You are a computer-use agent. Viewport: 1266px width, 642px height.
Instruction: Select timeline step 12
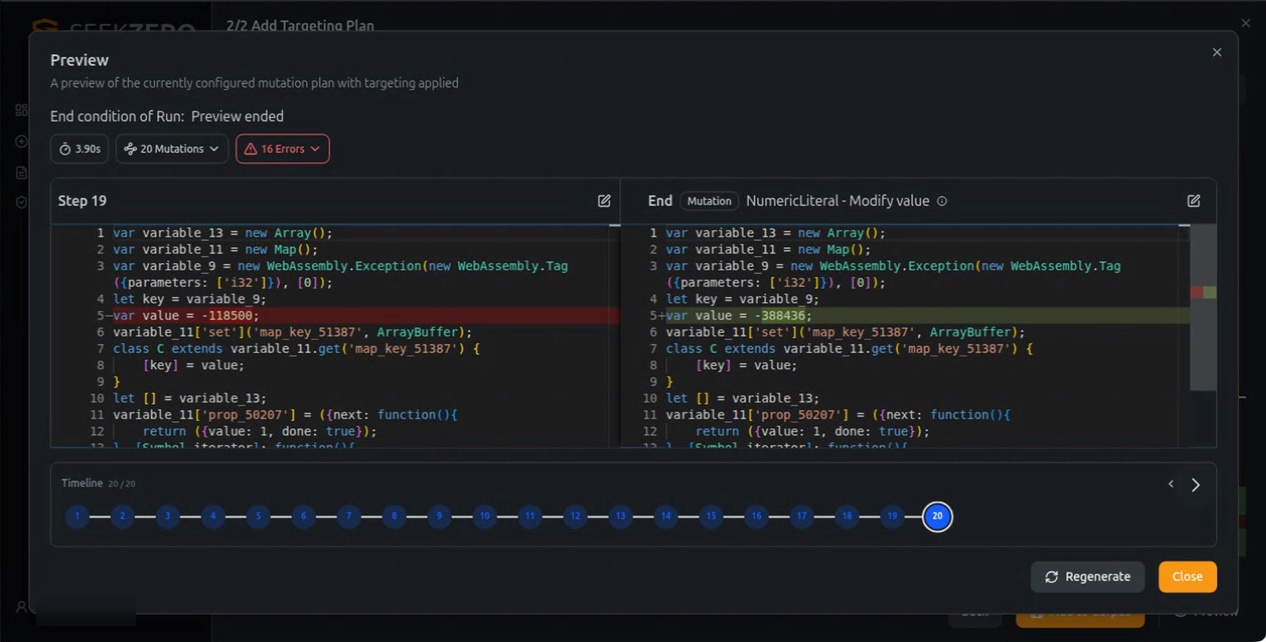[575, 517]
